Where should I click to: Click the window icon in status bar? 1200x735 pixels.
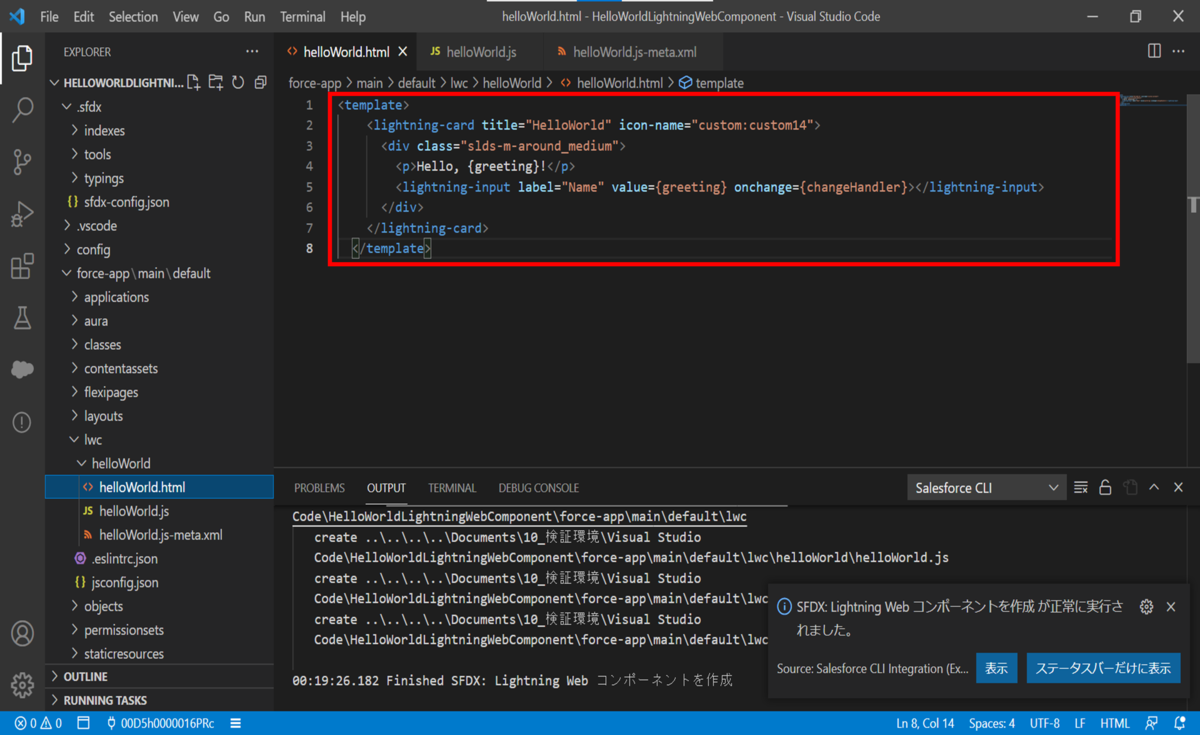pyautogui.click(x=84, y=723)
